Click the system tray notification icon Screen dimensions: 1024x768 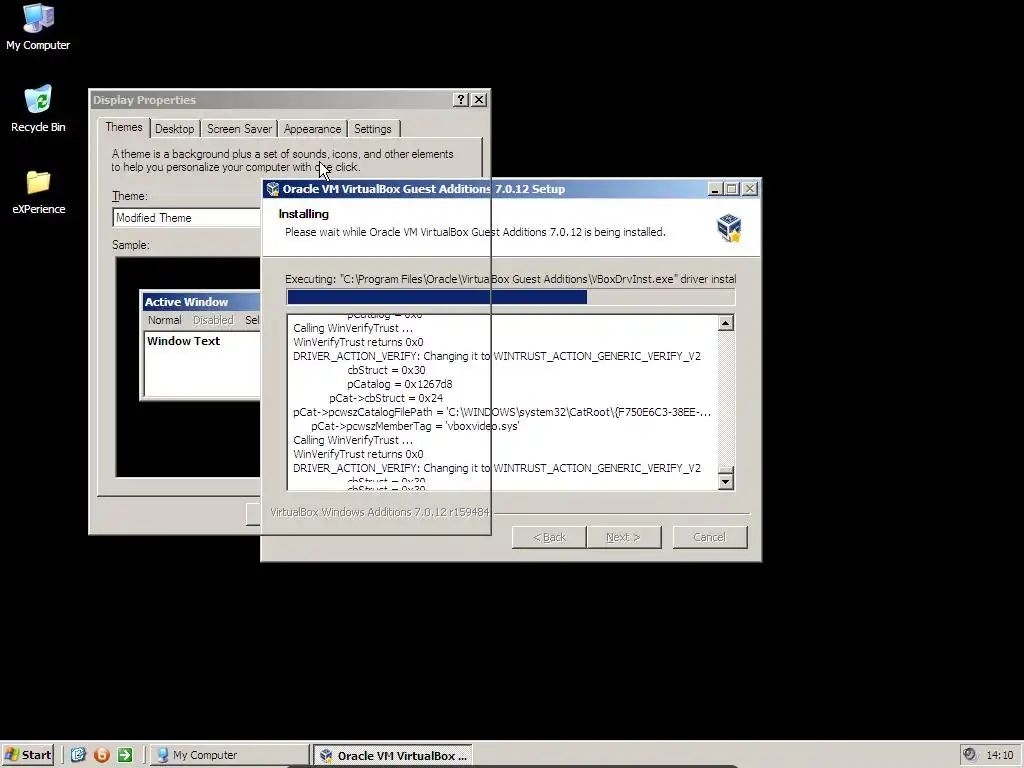tap(970, 754)
